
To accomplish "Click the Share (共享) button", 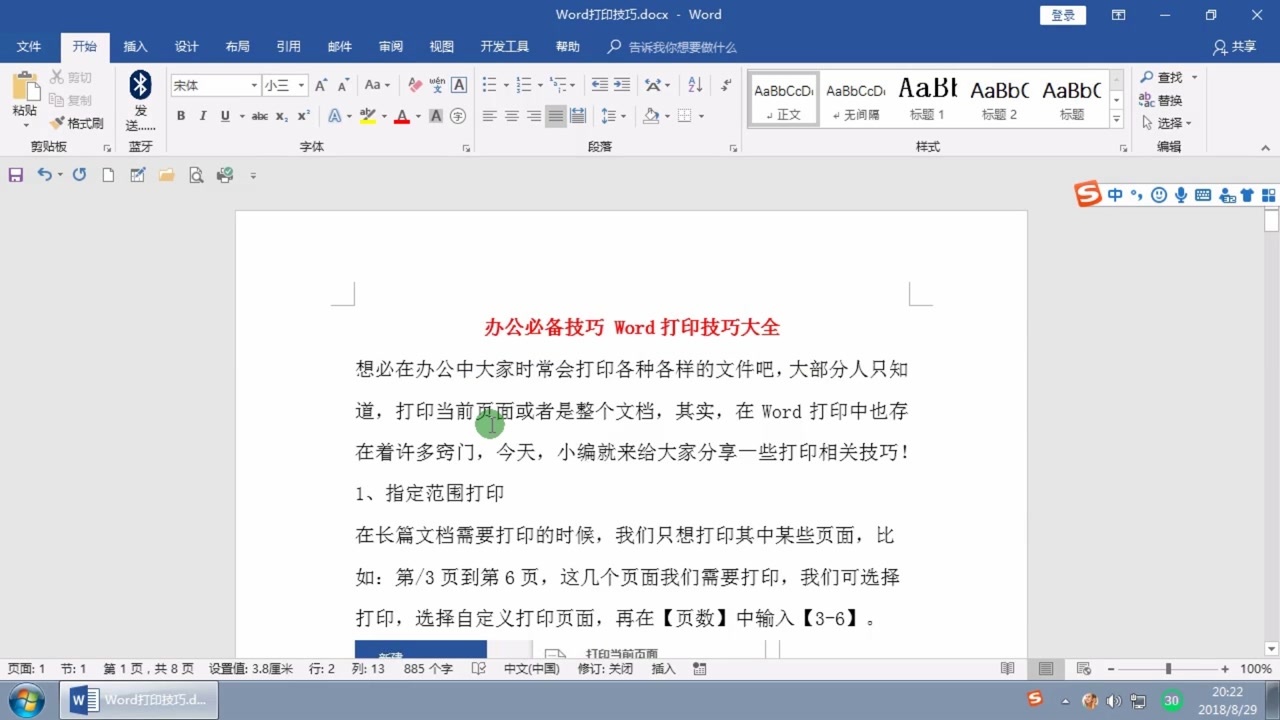I will coord(1235,47).
